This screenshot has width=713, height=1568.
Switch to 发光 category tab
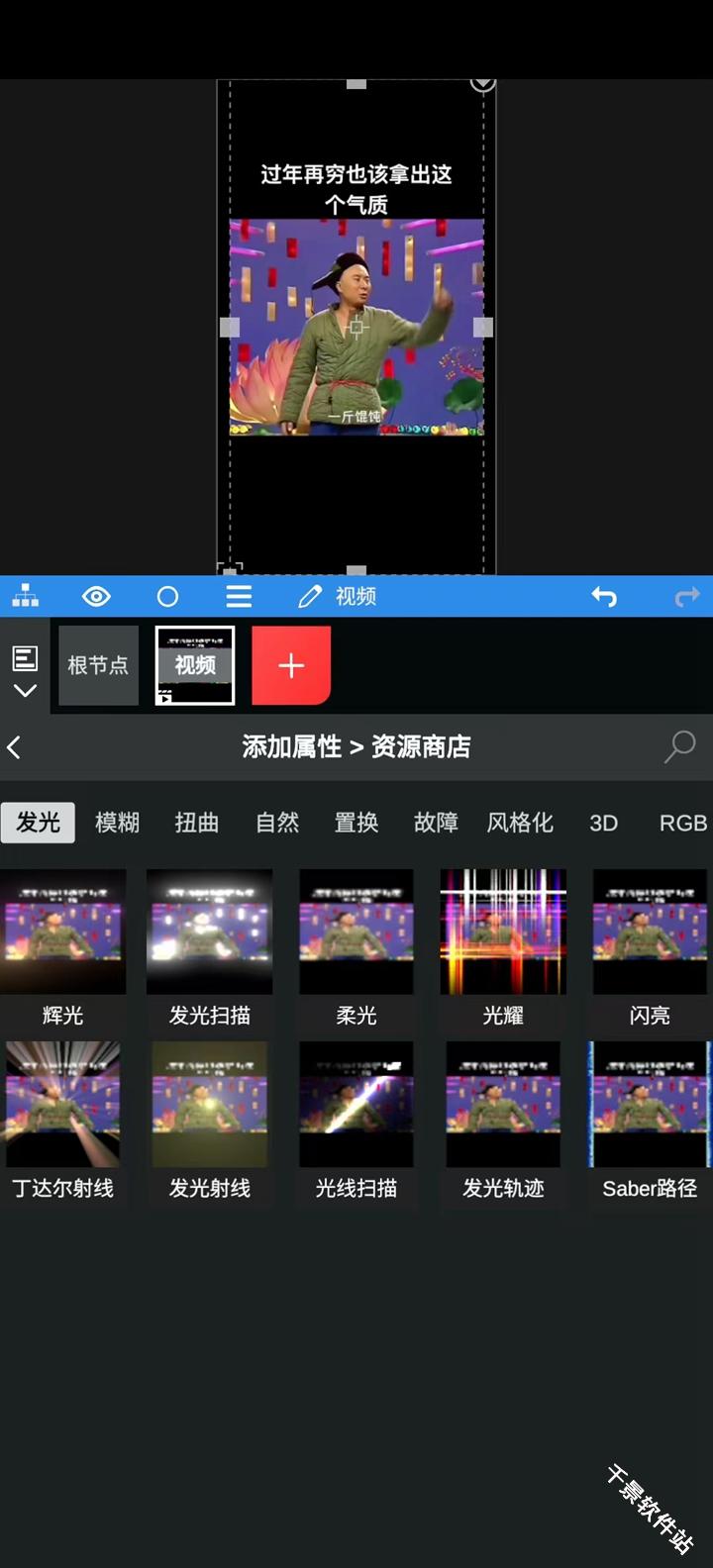pos(38,823)
